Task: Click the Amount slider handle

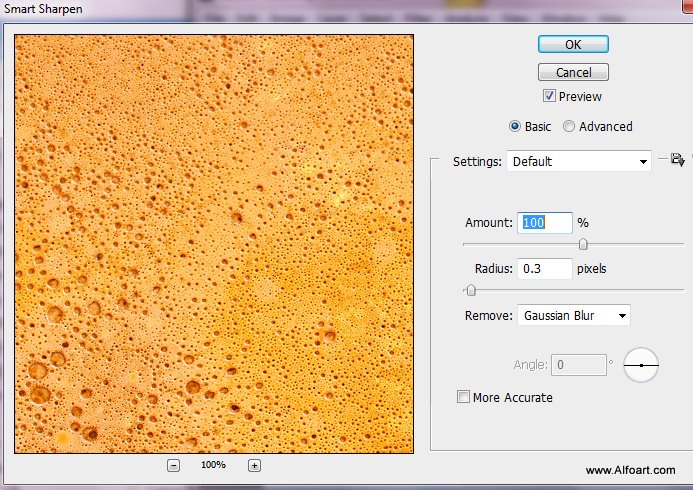Action: click(x=583, y=244)
